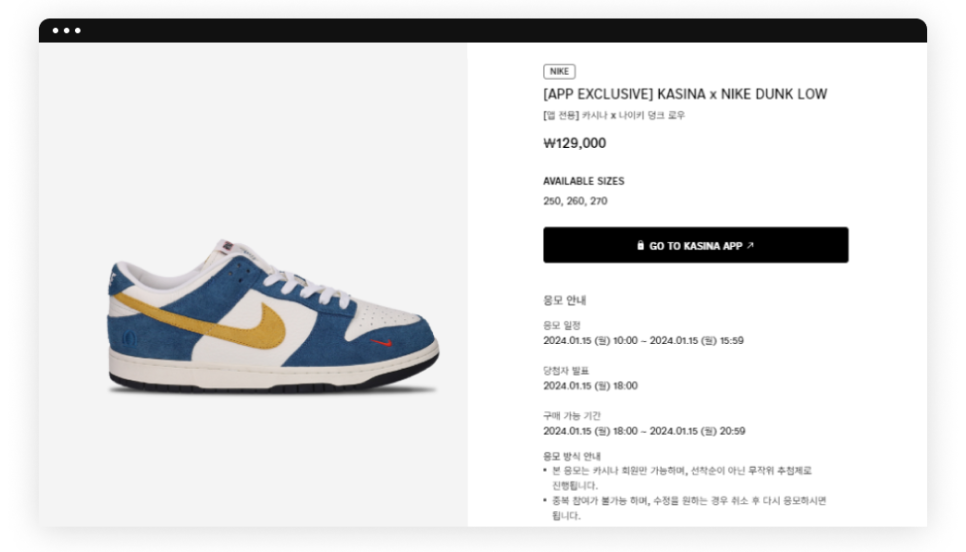This screenshot has height=552, width=966.
Task: Open the Kasina x Nike Dunk Low product image
Action: (x=272, y=315)
